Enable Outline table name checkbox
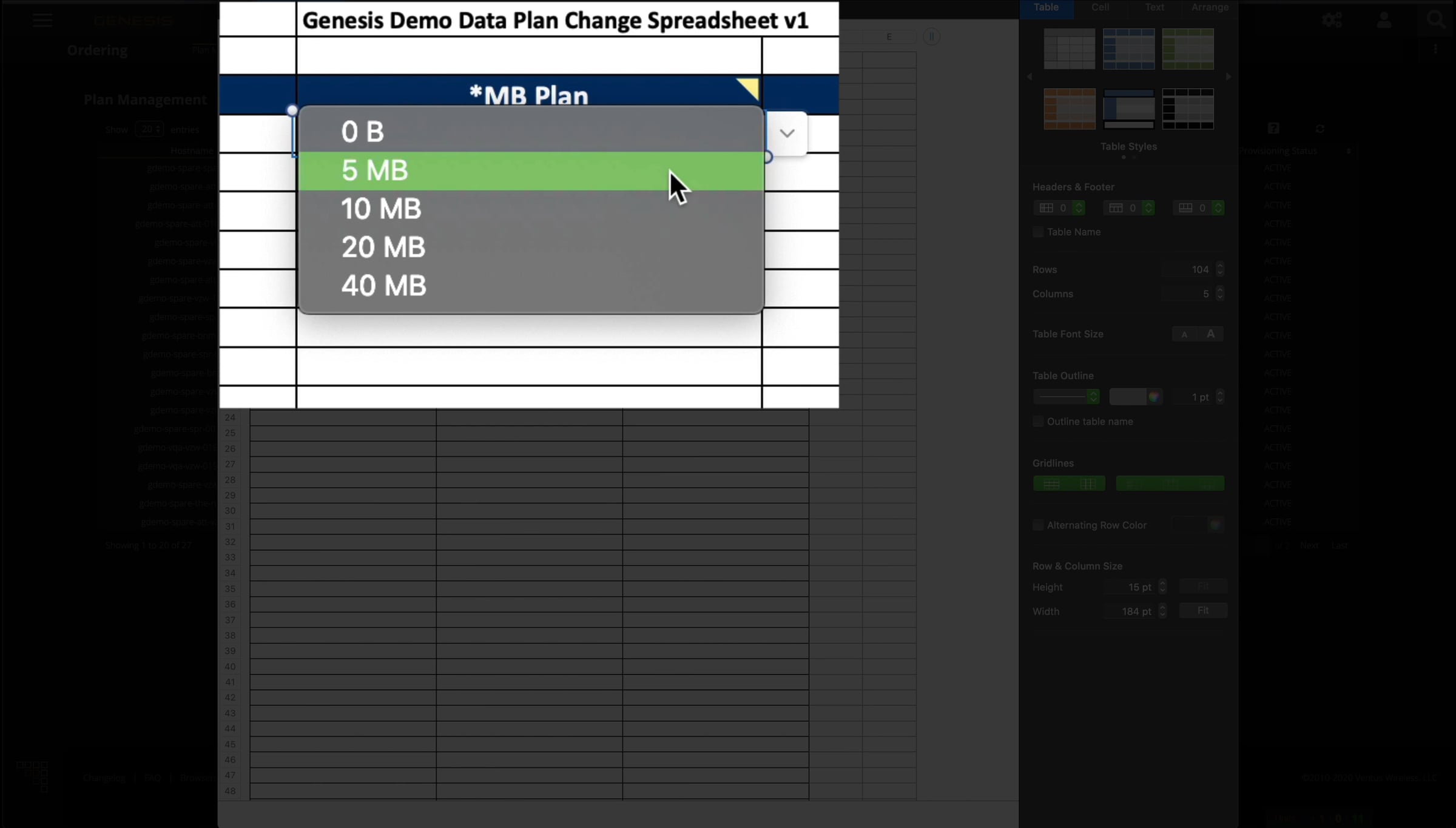The width and height of the screenshot is (1456, 828). click(x=1038, y=422)
